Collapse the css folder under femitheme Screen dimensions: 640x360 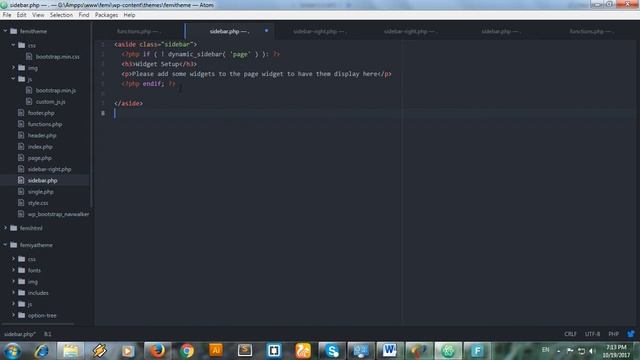tap(13, 45)
